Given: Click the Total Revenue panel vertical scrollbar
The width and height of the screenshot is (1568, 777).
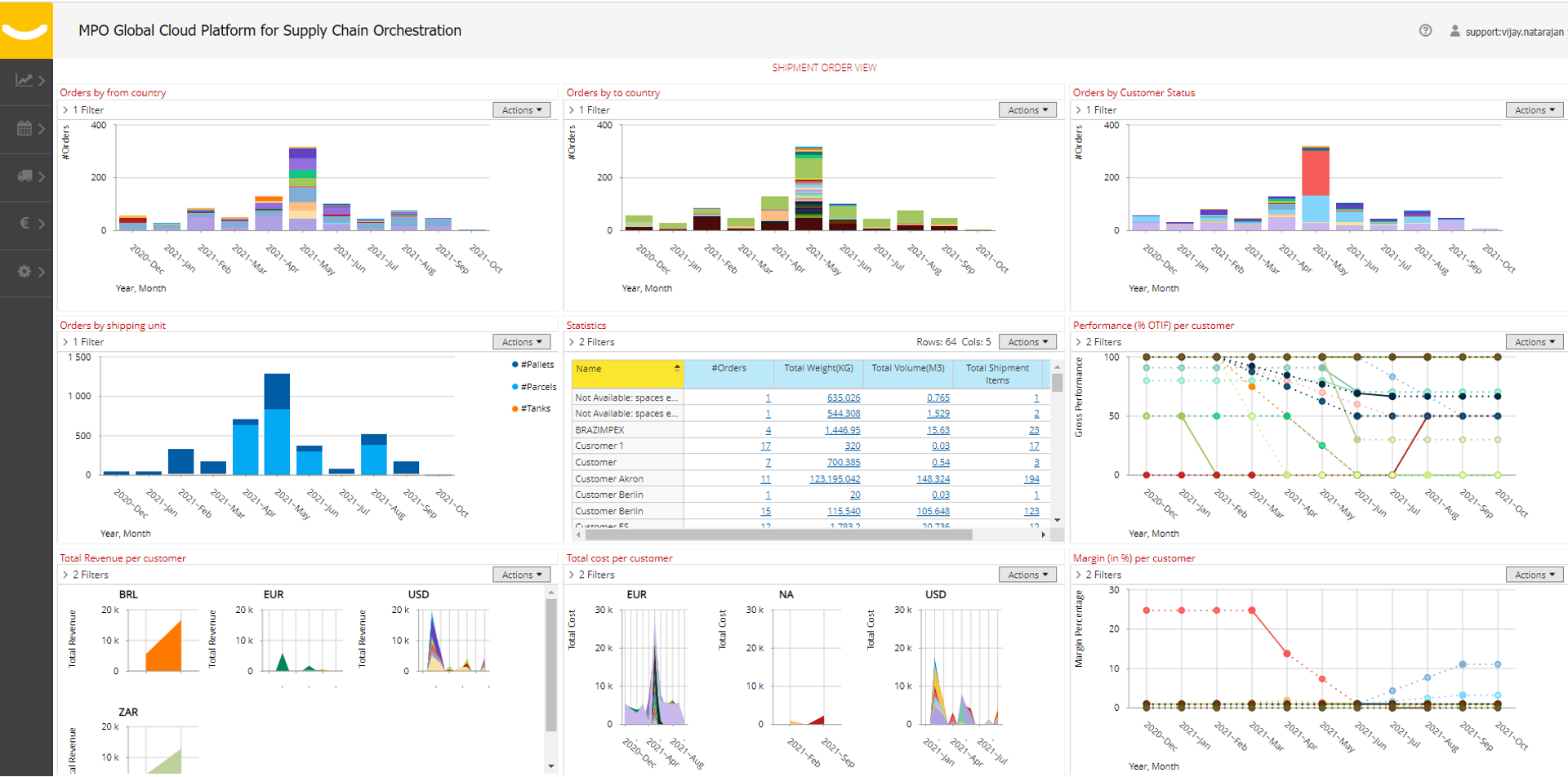Looking at the screenshot, I should click(551, 665).
